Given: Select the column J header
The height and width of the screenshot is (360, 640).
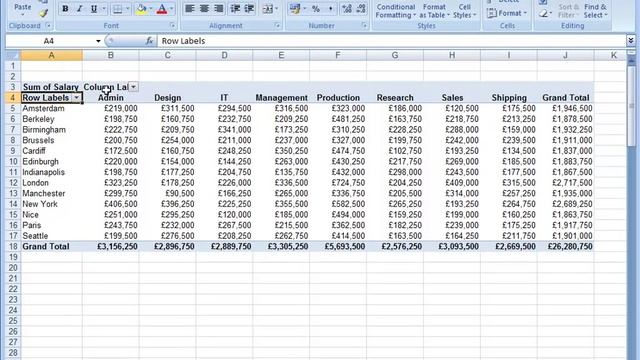Looking at the screenshot, I should 565,55.
